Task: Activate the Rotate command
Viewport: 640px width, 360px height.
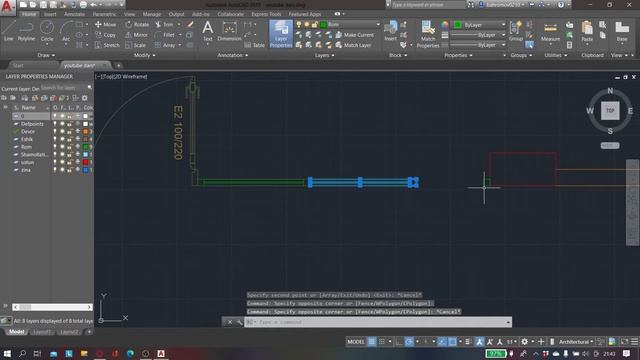Action: (x=137, y=24)
